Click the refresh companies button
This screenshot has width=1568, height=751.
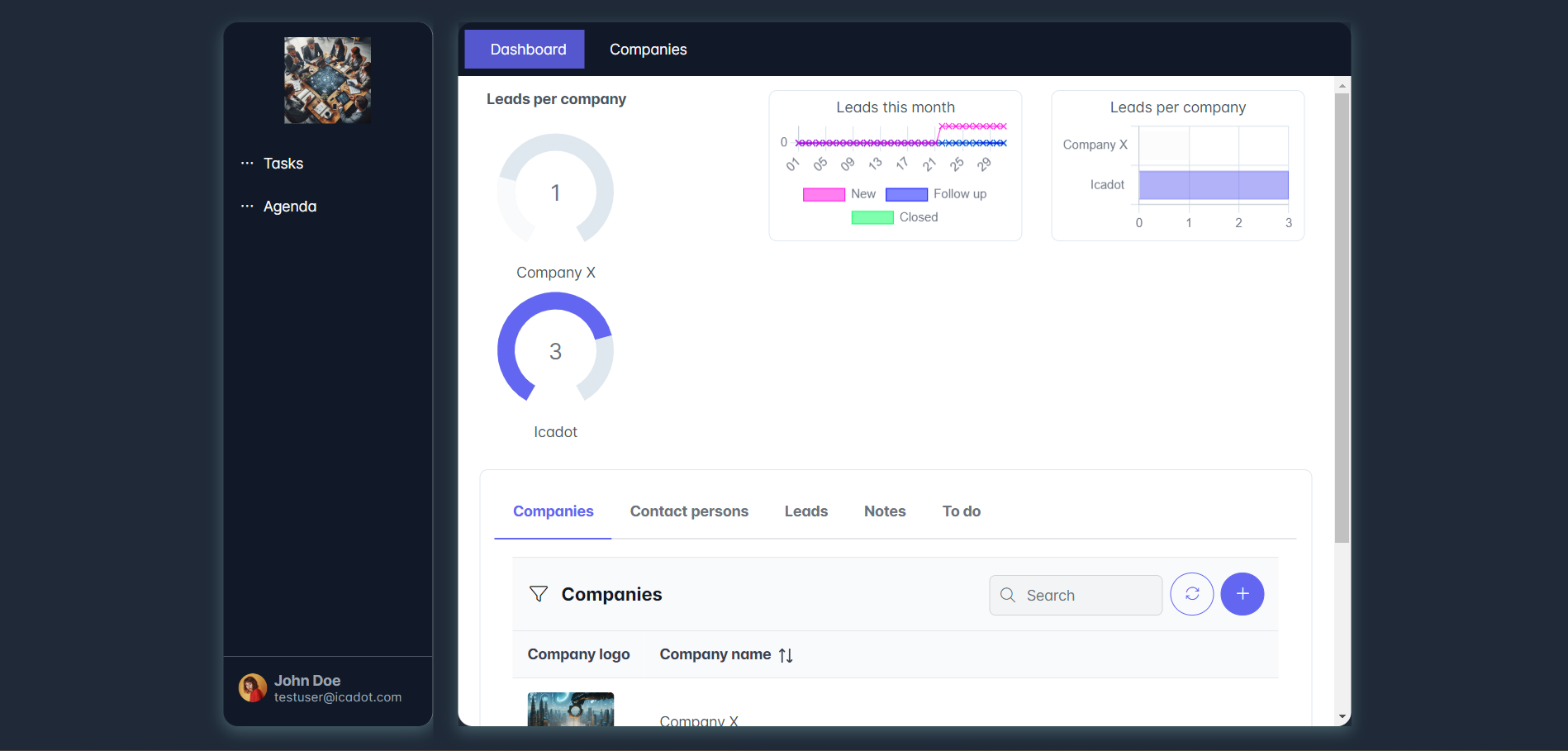pyautogui.click(x=1192, y=594)
